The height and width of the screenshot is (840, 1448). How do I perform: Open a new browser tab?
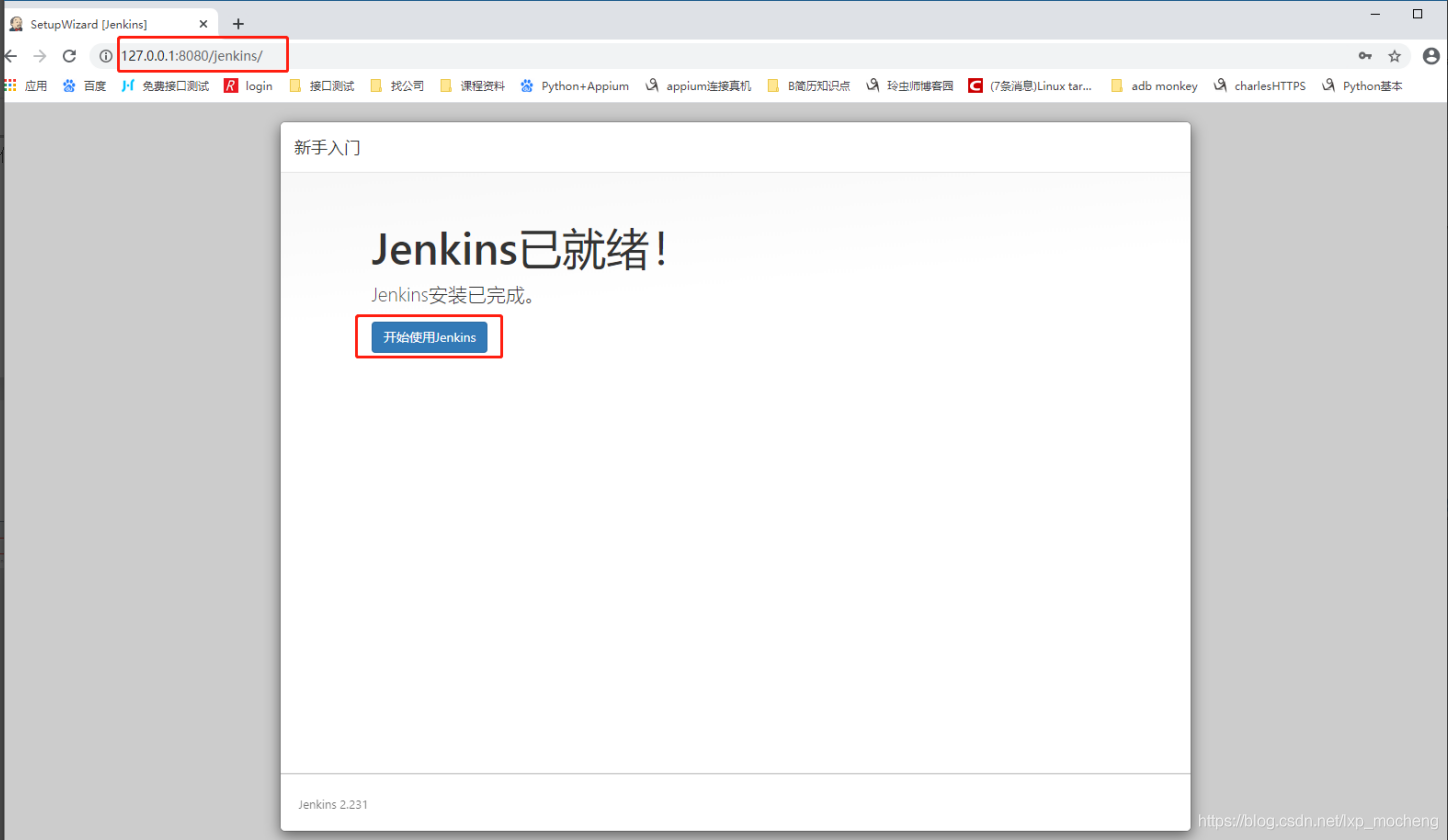[x=238, y=23]
